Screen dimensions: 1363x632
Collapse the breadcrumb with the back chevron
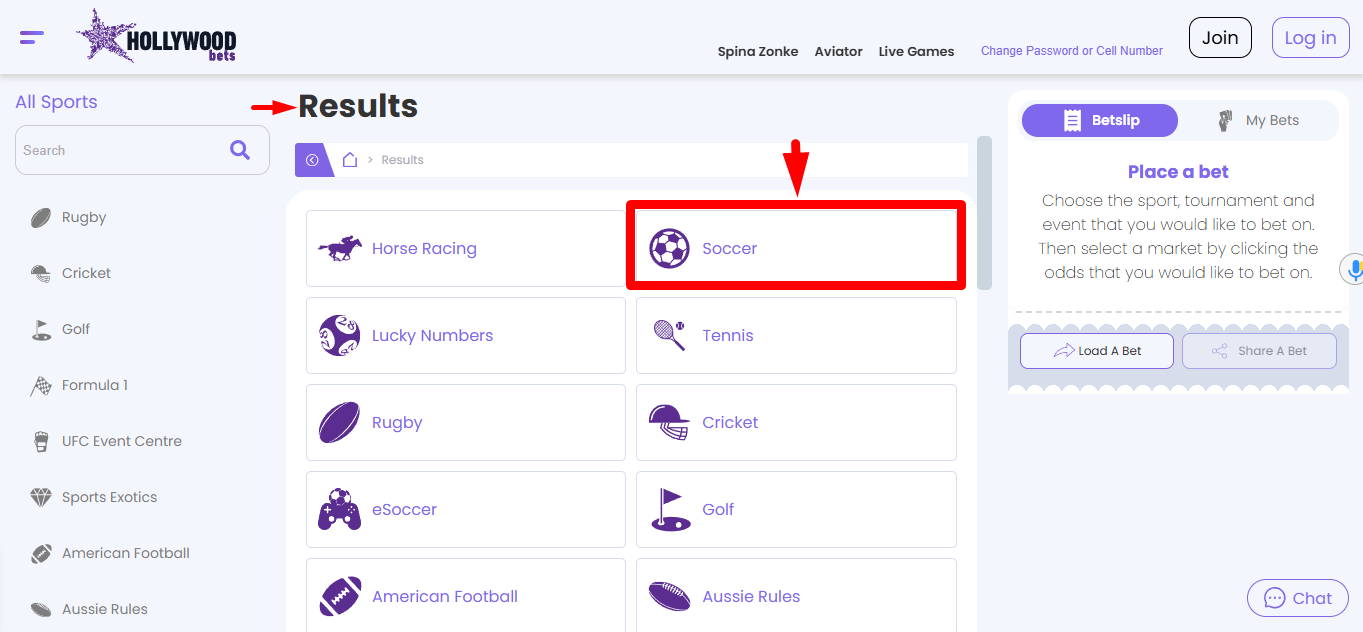(313, 159)
